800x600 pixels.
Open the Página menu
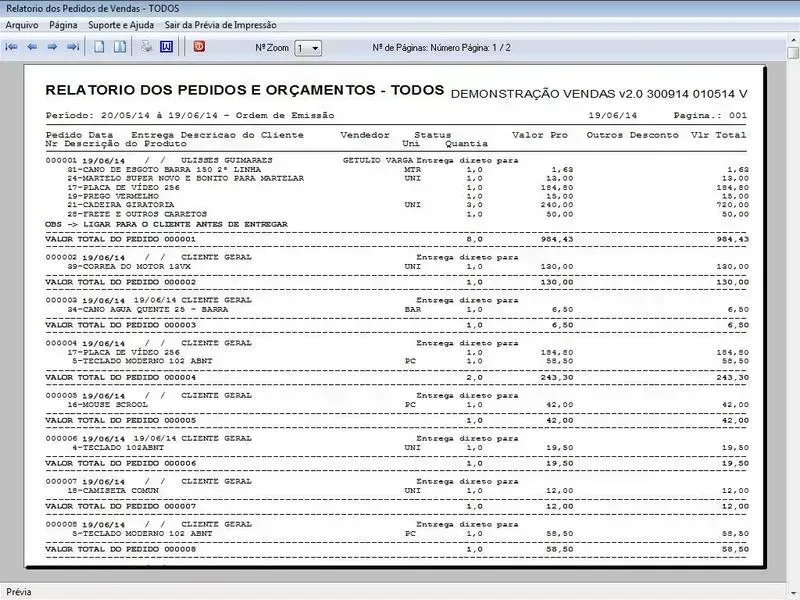coord(63,23)
